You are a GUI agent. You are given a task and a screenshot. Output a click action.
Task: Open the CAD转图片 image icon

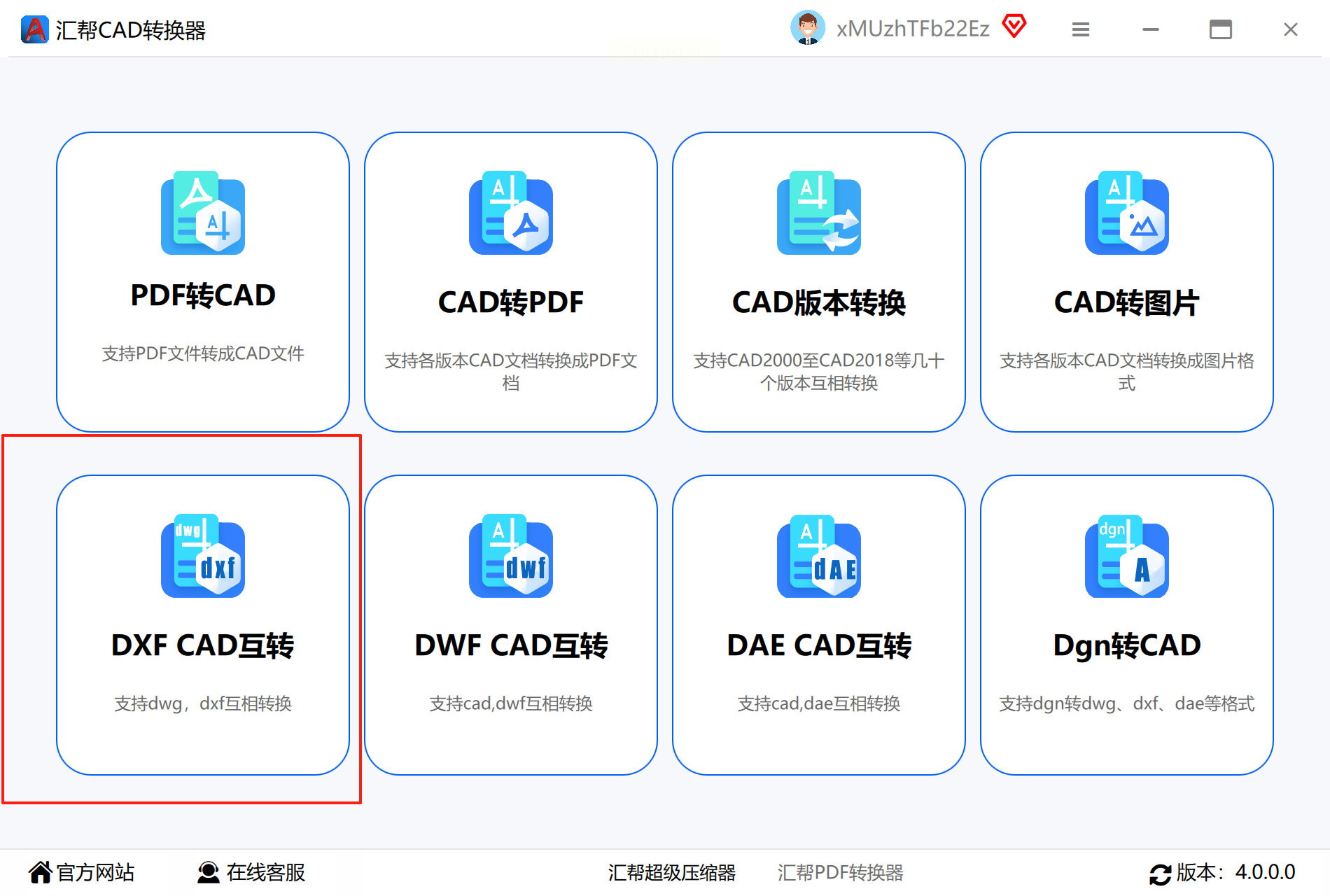point(1127,213)
